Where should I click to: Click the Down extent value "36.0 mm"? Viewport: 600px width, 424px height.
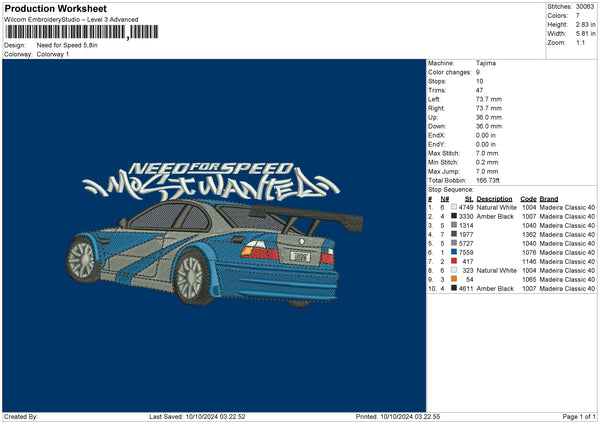[489, 126]
